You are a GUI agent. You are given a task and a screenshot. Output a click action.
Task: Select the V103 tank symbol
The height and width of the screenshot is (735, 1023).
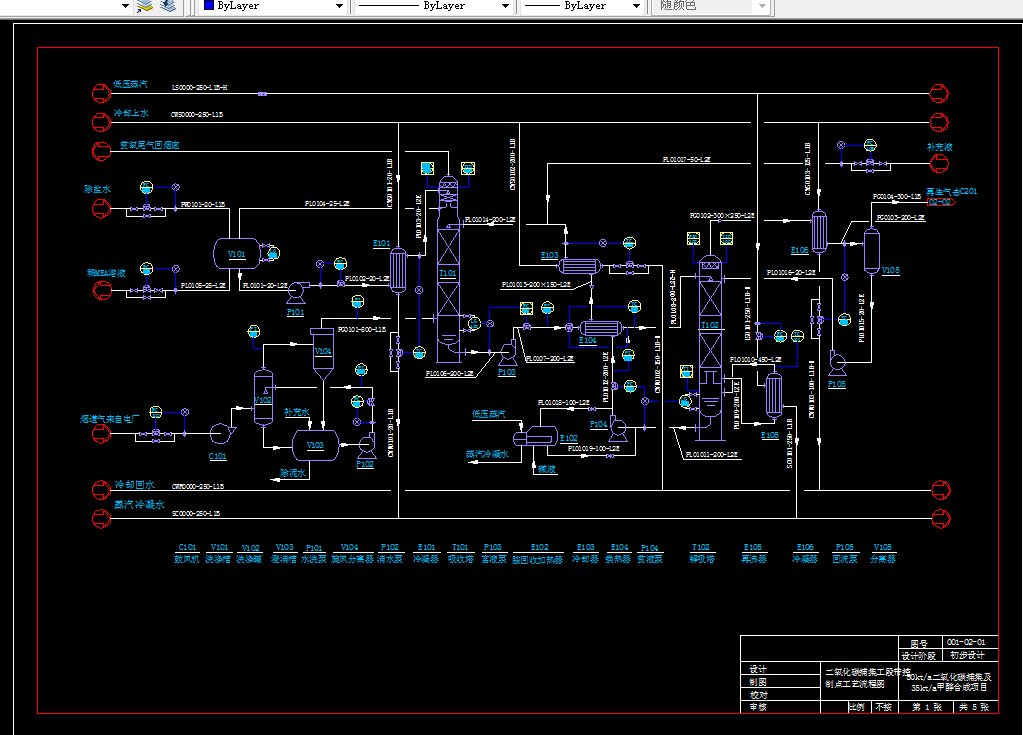click(315, 445)
